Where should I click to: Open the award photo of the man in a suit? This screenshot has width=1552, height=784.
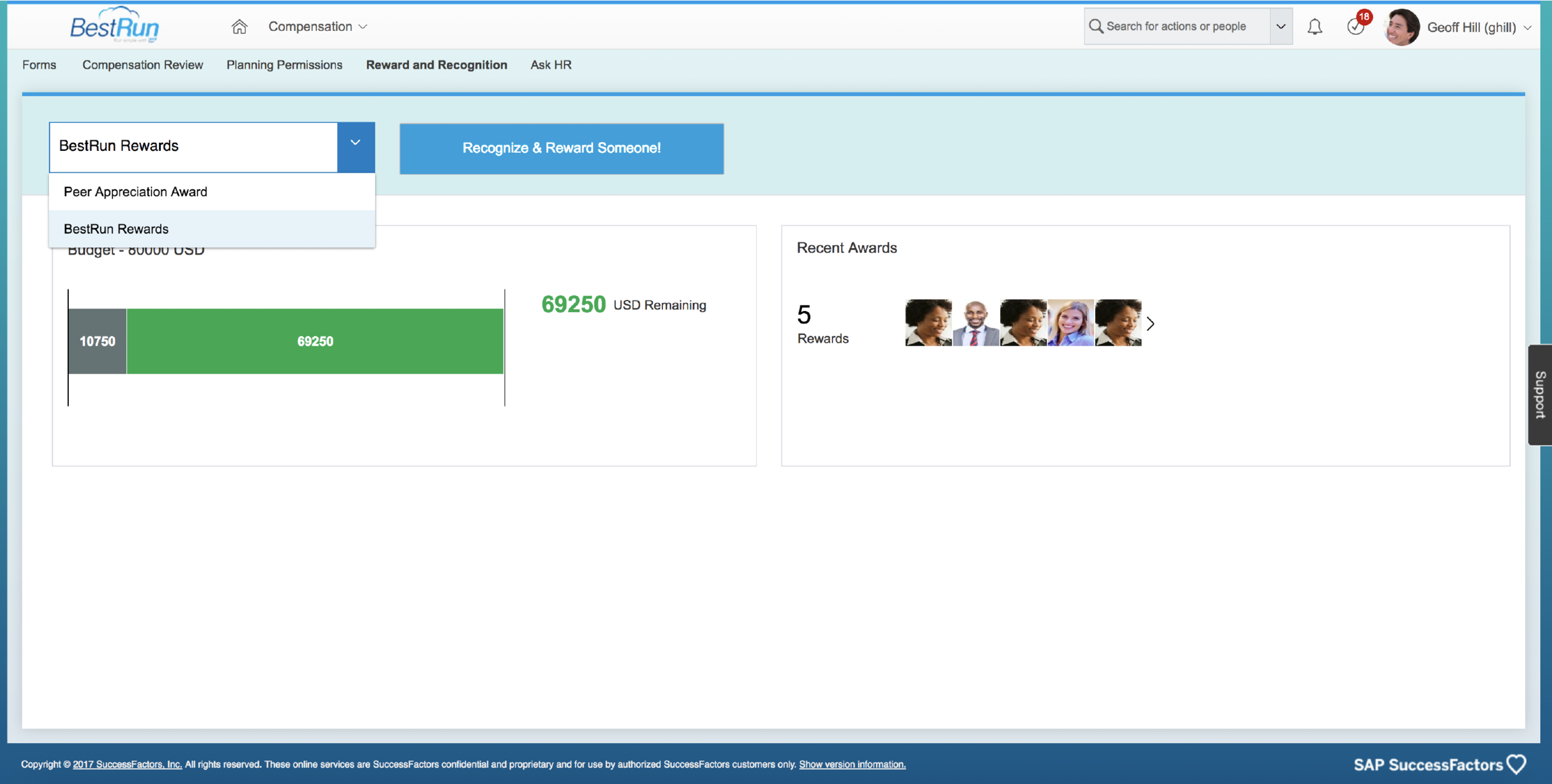coord(976,323)
